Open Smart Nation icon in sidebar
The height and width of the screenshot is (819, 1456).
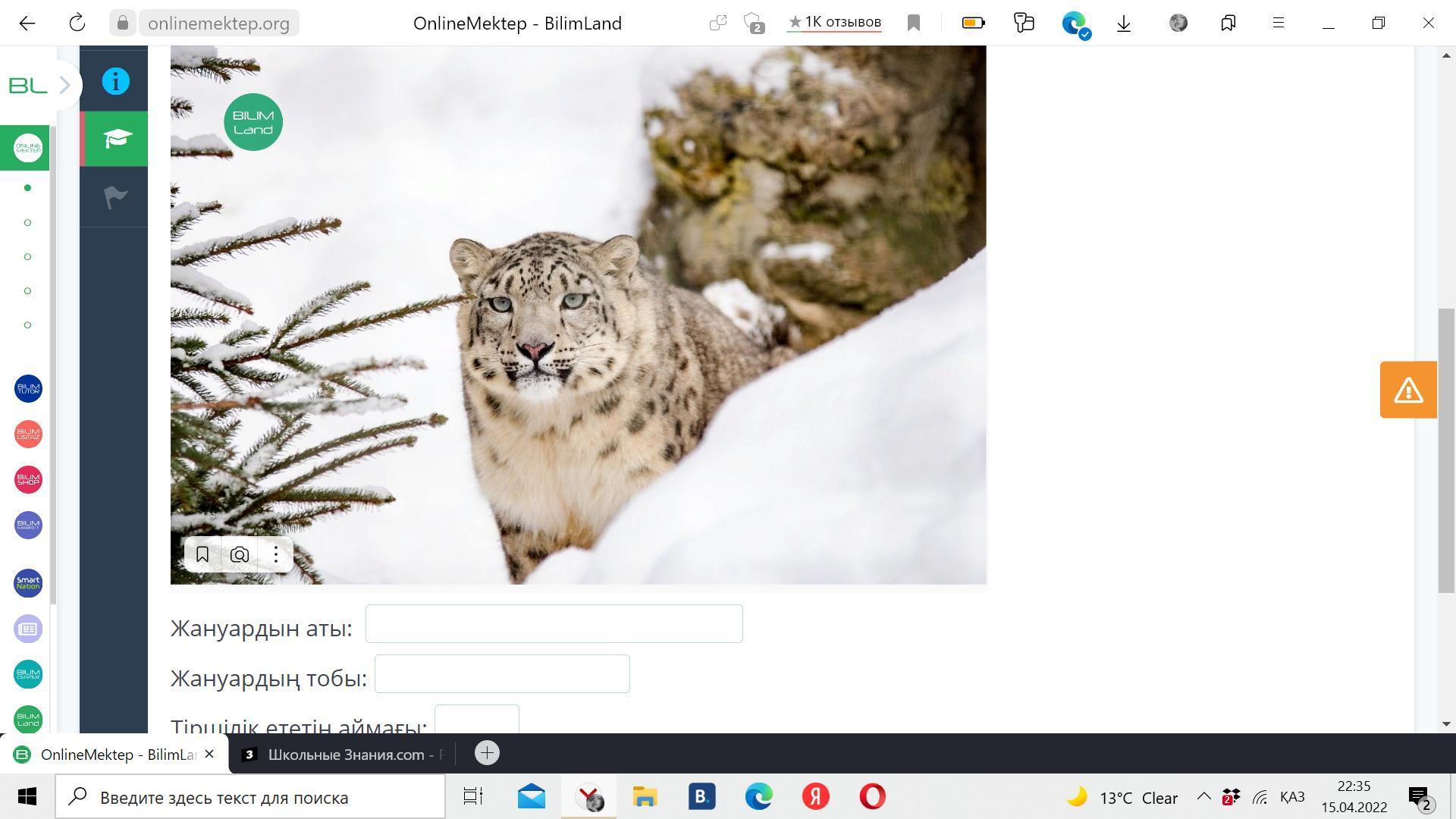28,583
